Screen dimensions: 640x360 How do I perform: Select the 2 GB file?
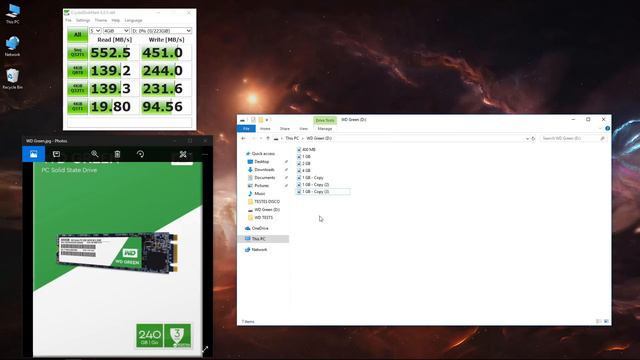pos(304,163)
